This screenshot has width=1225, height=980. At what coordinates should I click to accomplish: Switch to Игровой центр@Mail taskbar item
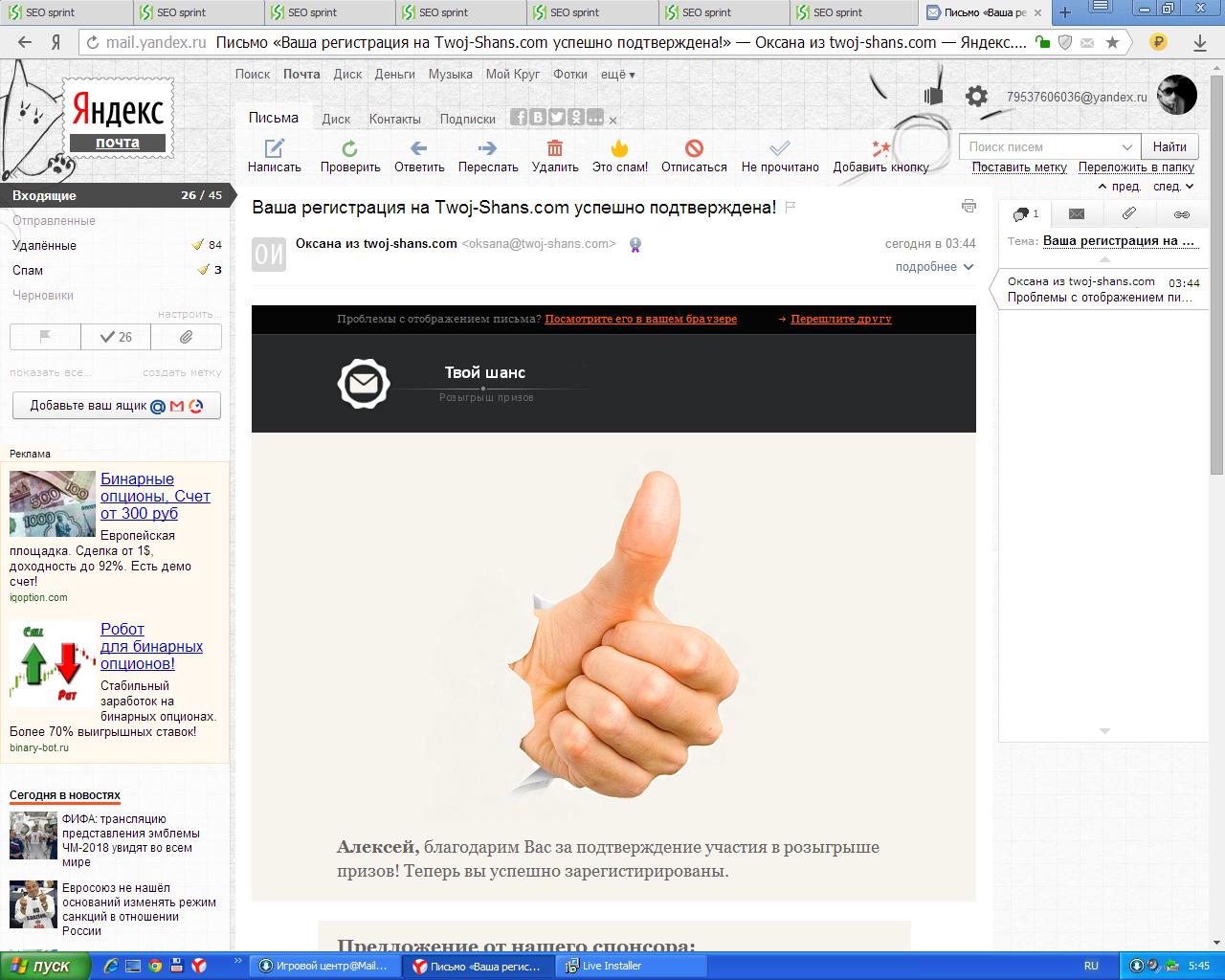pyautogui.click(x=324, y=966)
